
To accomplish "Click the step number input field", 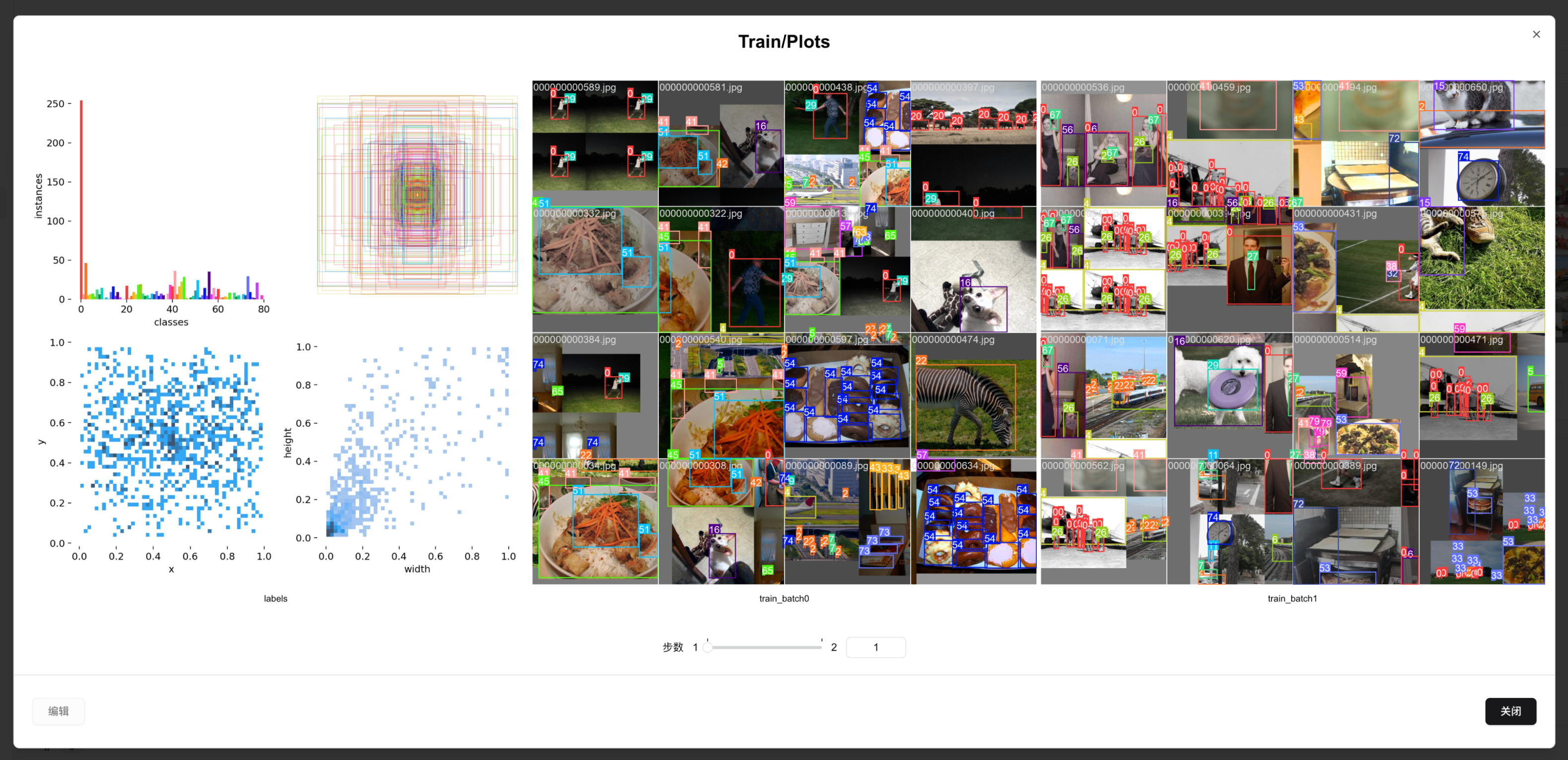I will coord(875,647).
